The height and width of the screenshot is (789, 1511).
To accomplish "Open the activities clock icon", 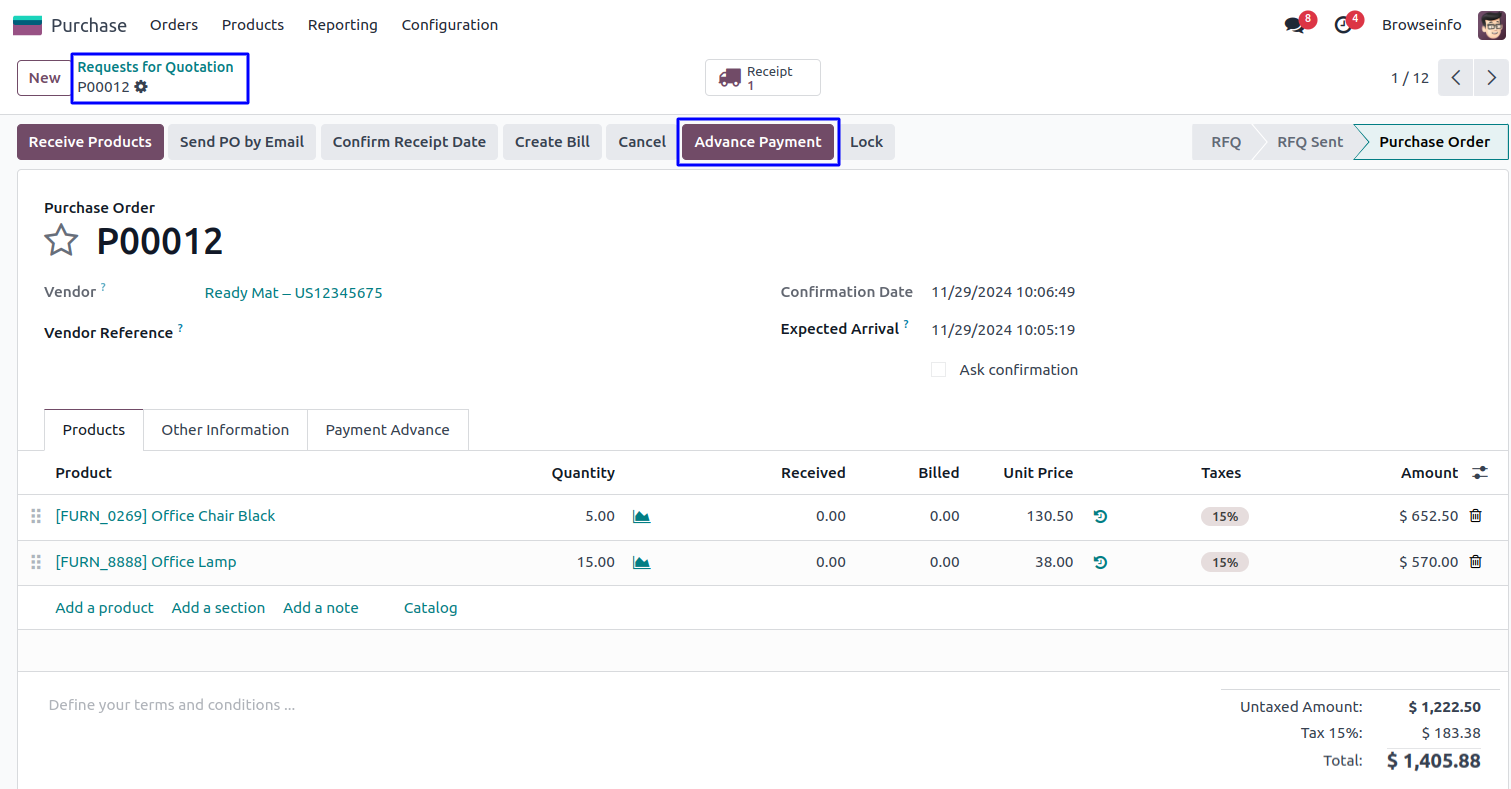I will point(1343,25).
